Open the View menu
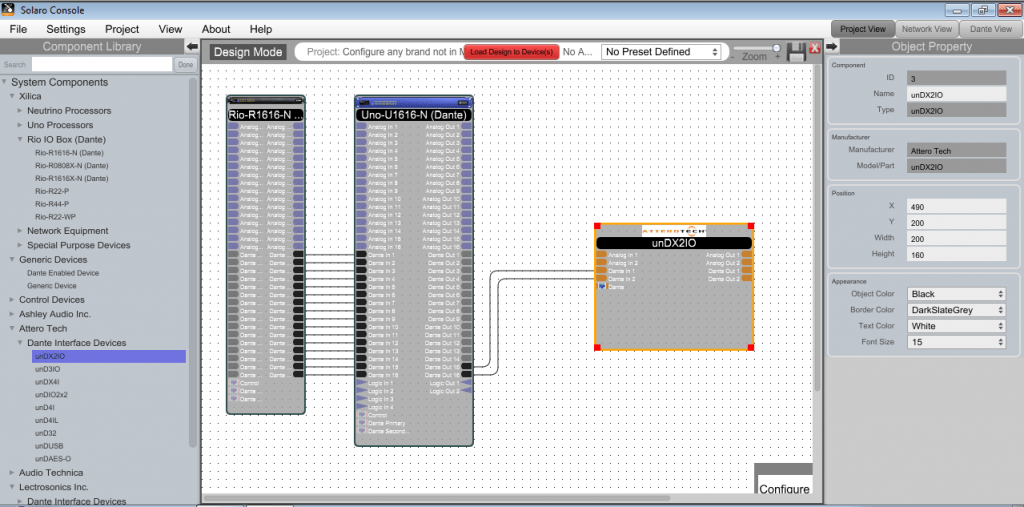Screen dimensions: 1024x507 pyautogui.click(x=170, y=29)
